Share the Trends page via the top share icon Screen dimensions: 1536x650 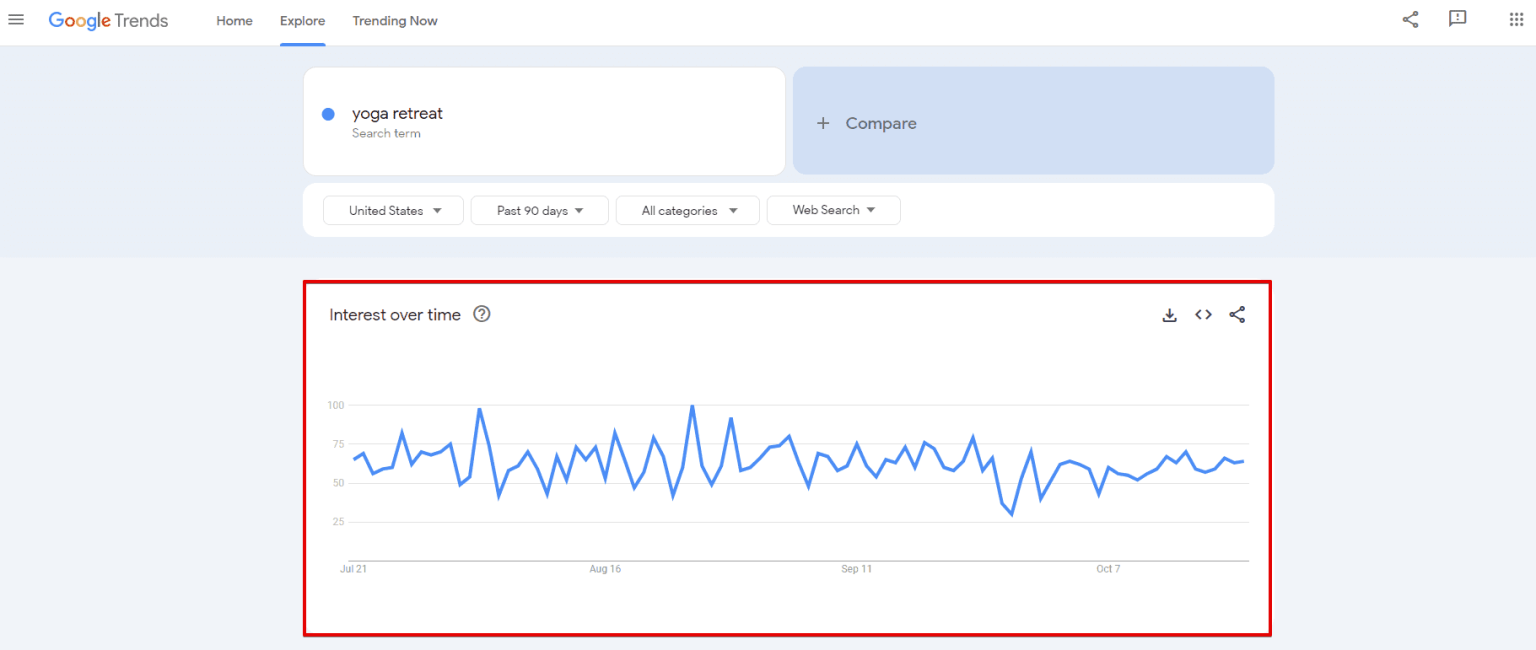[1410, 19]
